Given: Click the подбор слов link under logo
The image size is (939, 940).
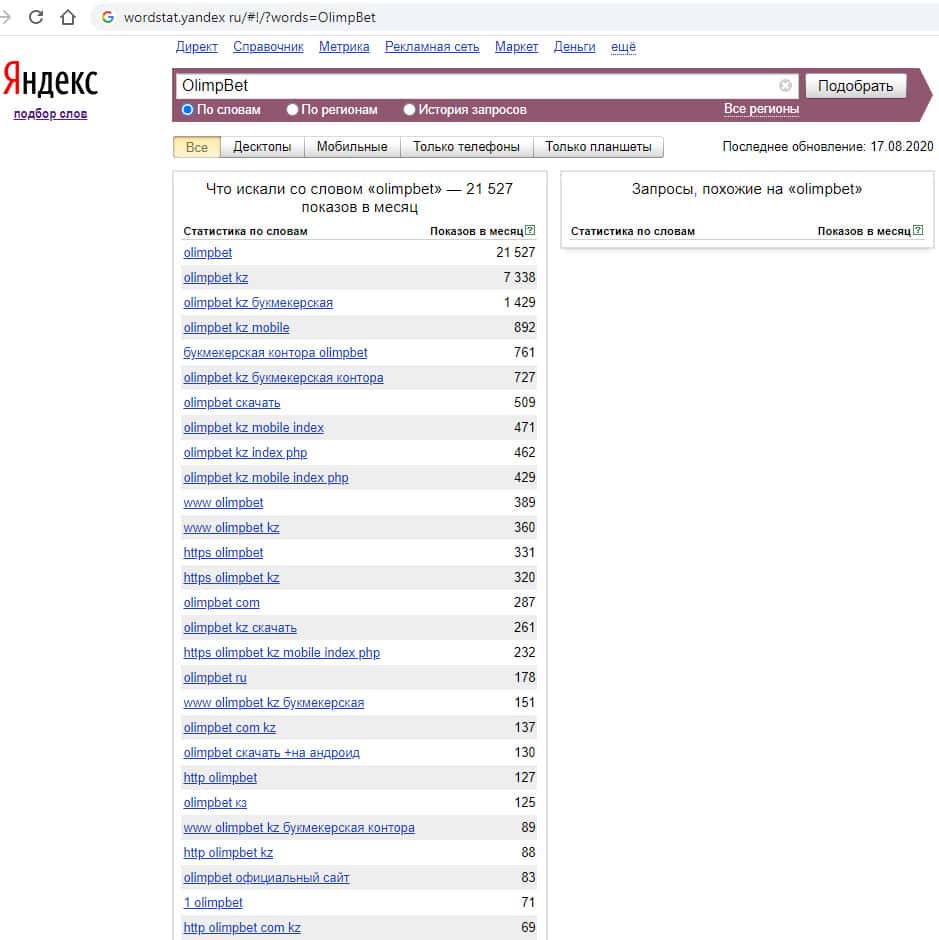Looking at the screenshot, I should point(50,114).
